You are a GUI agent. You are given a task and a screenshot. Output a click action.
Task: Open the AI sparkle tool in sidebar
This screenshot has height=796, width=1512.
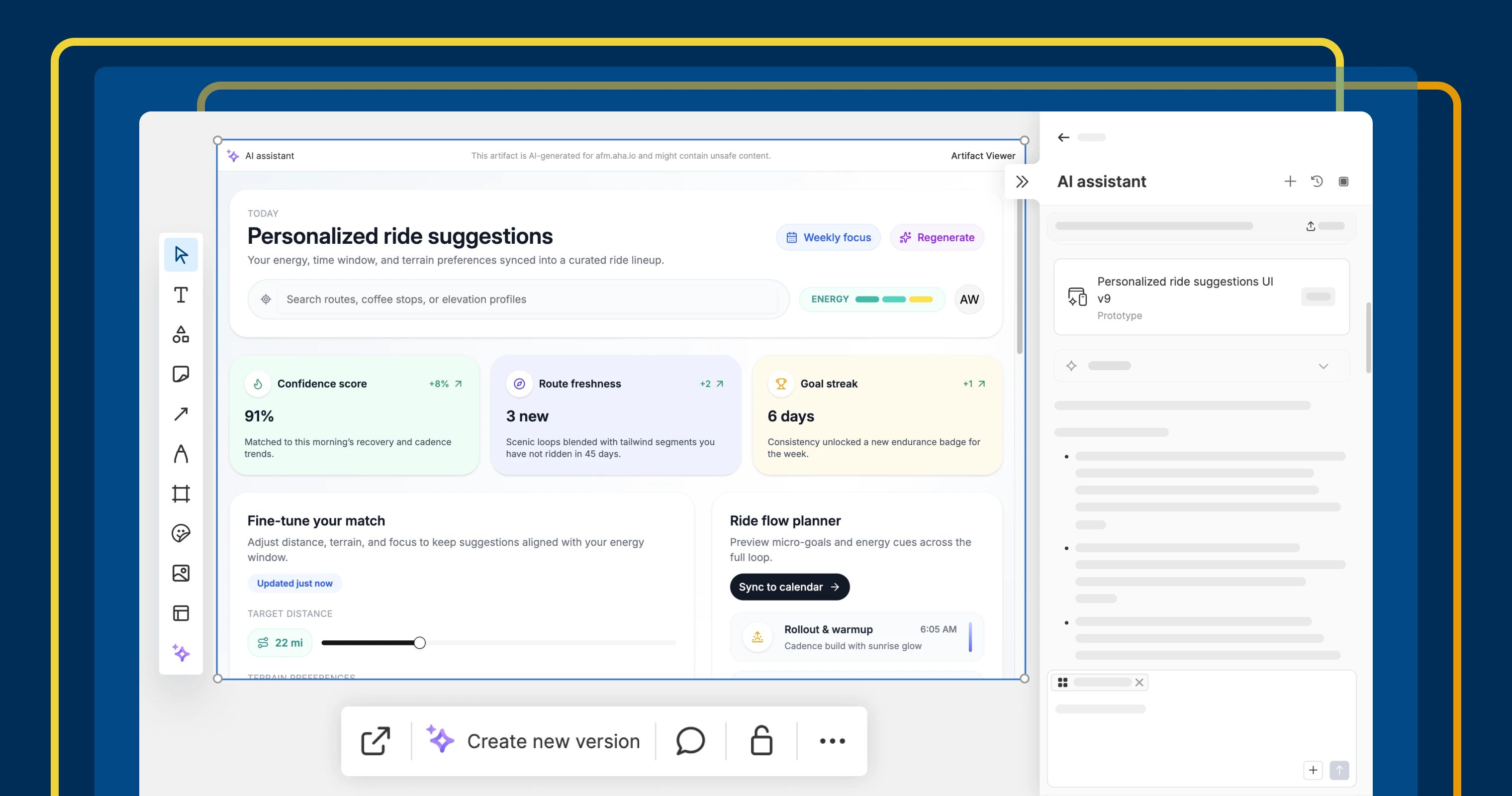[181, 653]
